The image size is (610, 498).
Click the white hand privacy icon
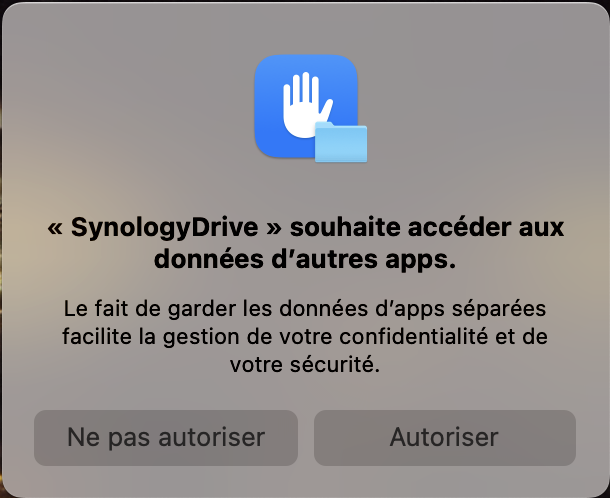click(307, 105)
